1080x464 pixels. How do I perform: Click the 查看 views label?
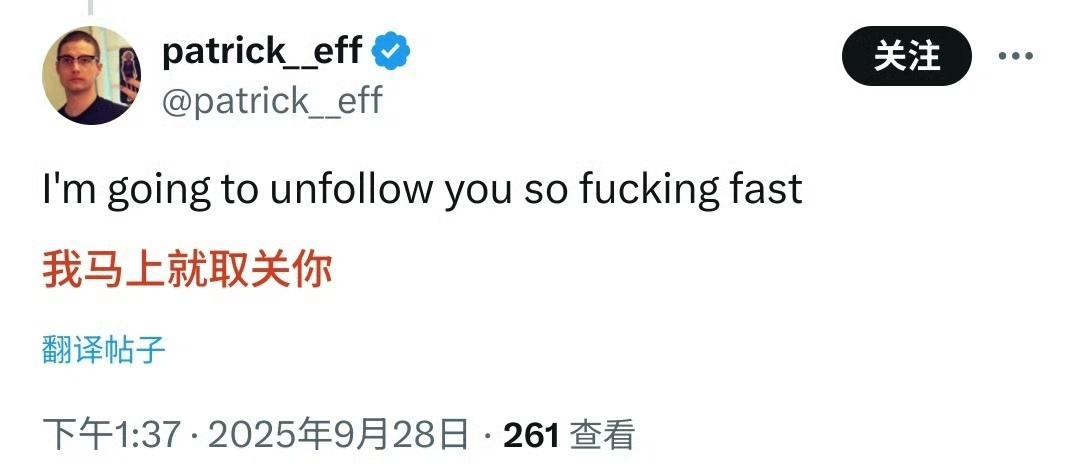pyautogui.click(x=602, y=435)
